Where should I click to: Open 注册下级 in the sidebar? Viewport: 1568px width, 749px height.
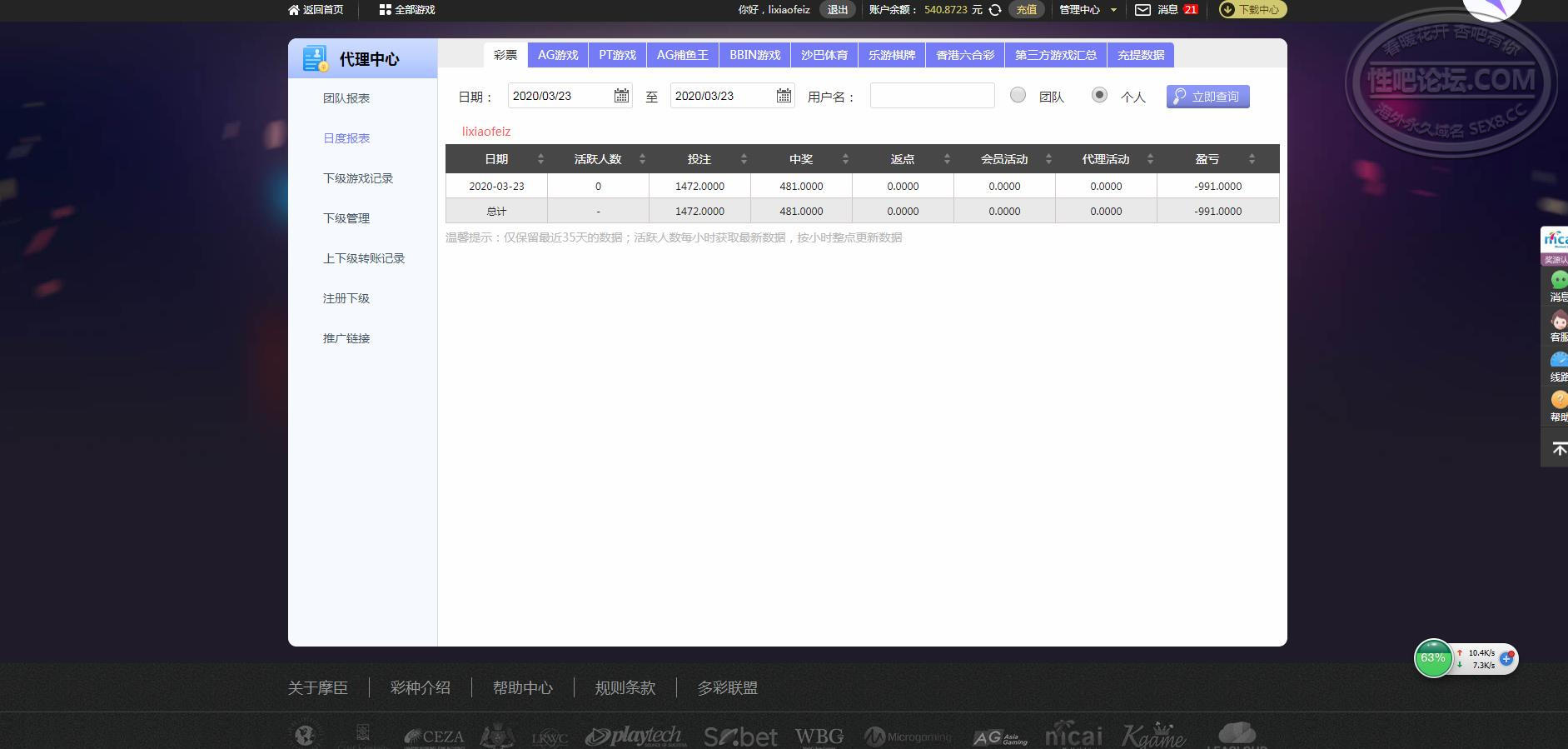point(346,298)
